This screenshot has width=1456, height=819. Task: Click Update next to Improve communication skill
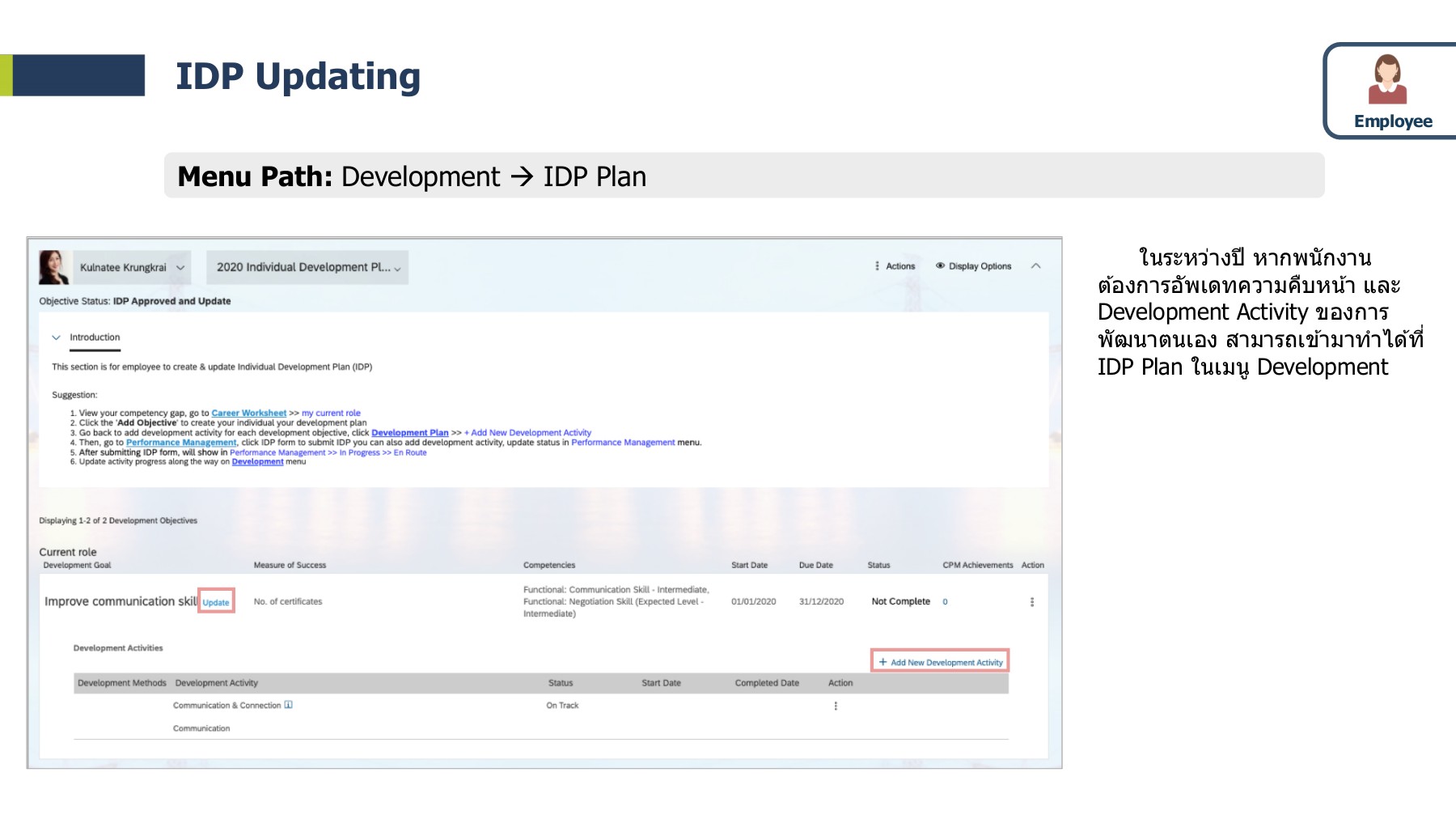click(x=215, y=602)
